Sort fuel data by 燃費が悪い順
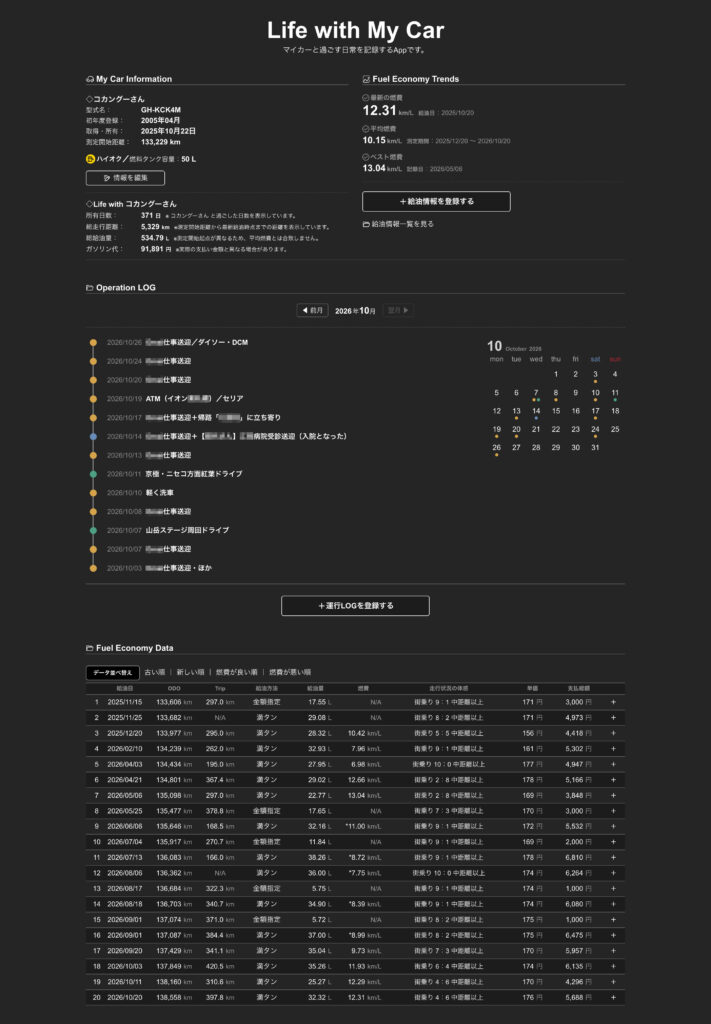 pyautogui.click(x=290, y=672)
